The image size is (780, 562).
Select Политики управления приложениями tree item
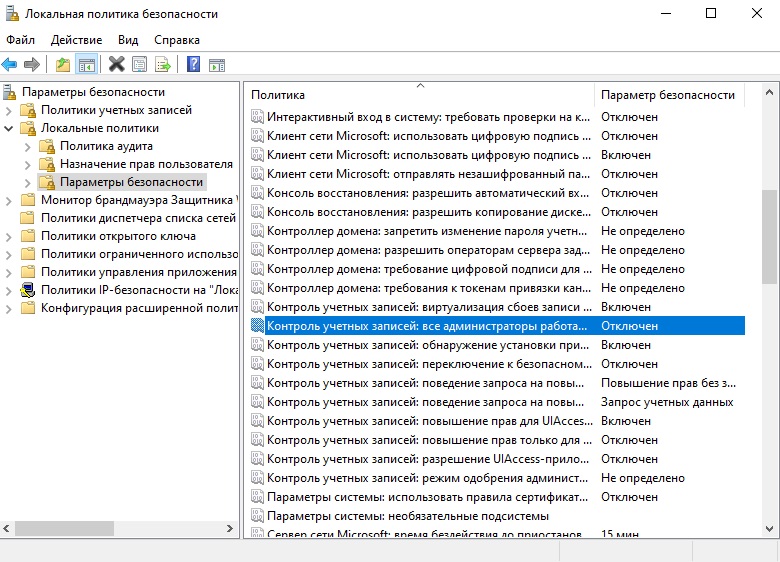(138, 272)
